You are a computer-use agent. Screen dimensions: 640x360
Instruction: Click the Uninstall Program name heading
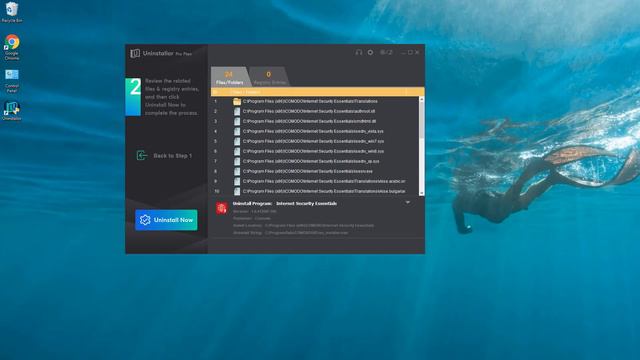click(x=285, y=203)
